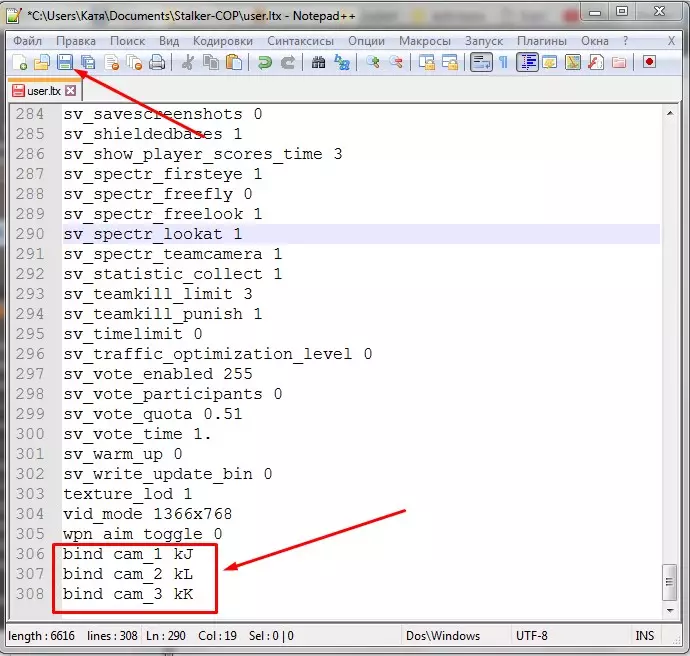This screenshot has width=690, height=656.
Task: Open the Запуск menu
Action: [x=484, y=41]
